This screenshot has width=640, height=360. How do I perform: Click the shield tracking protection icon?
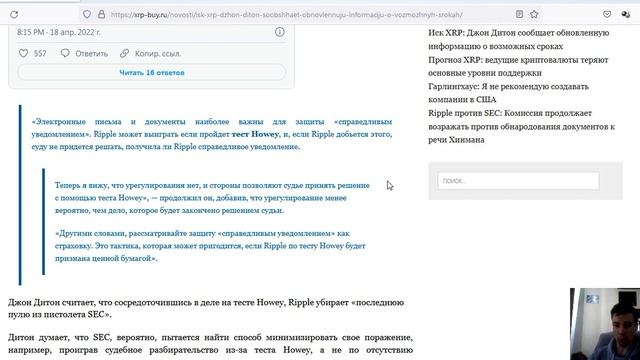[87, 15]
